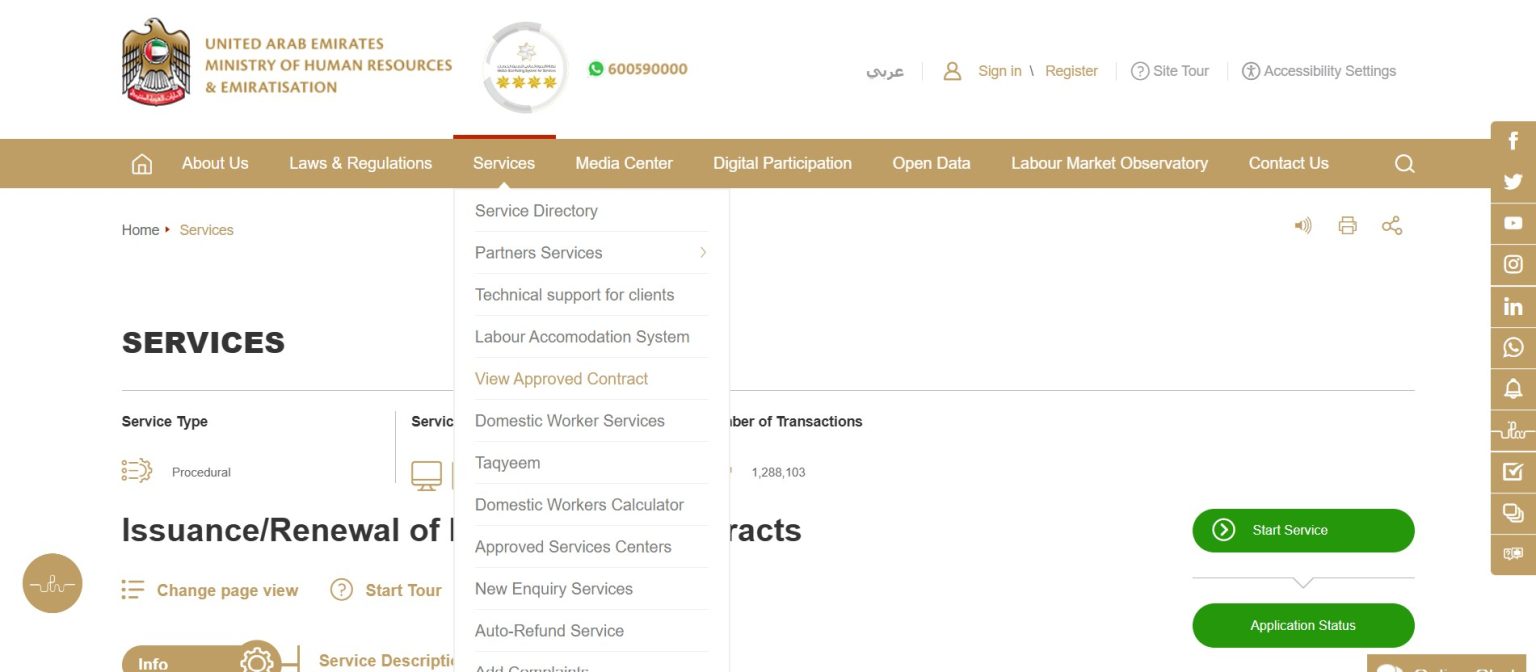The image size is (1536, 672).
Task: Click the Start Service button
Action: pos(1302,530)
